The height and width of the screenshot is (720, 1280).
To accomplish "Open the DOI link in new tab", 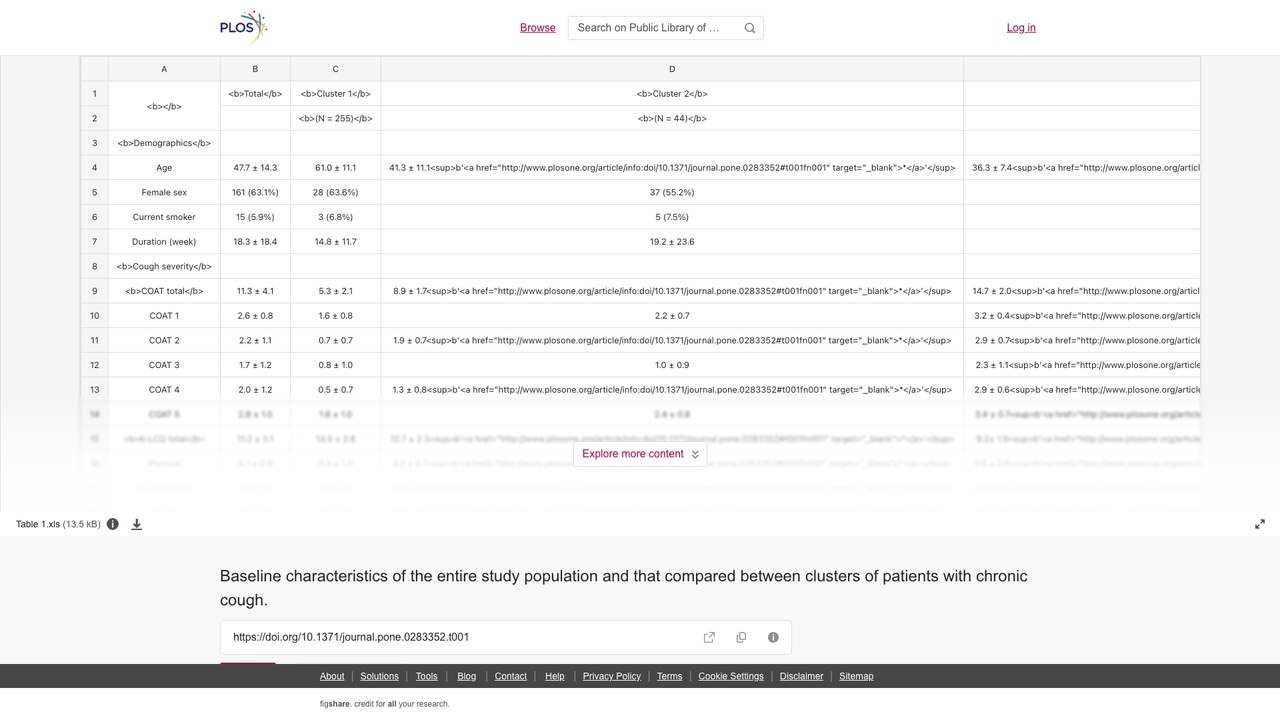I will coord(709,637).
